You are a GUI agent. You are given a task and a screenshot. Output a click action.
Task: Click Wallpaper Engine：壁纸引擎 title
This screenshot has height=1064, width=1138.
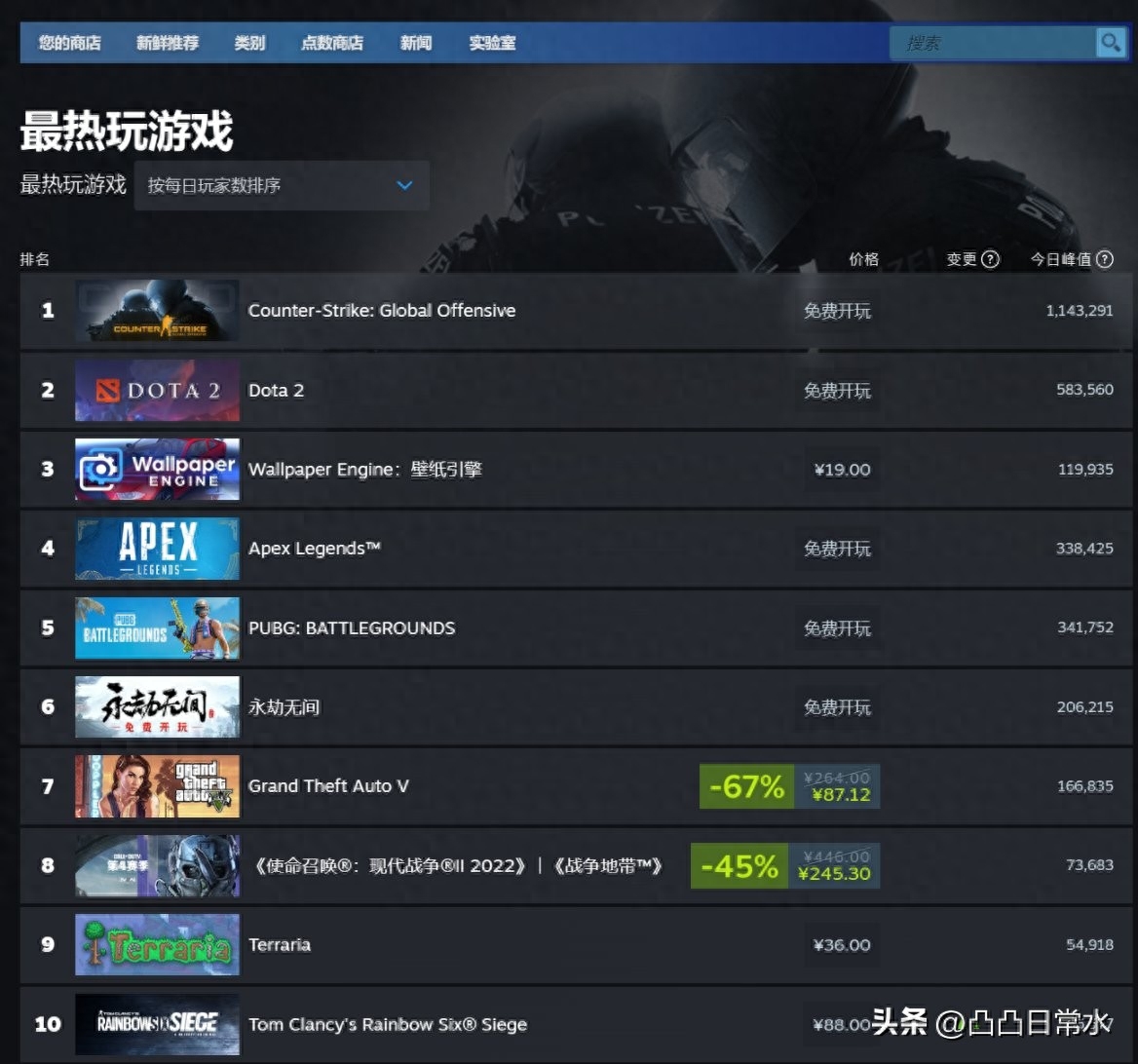365,470
